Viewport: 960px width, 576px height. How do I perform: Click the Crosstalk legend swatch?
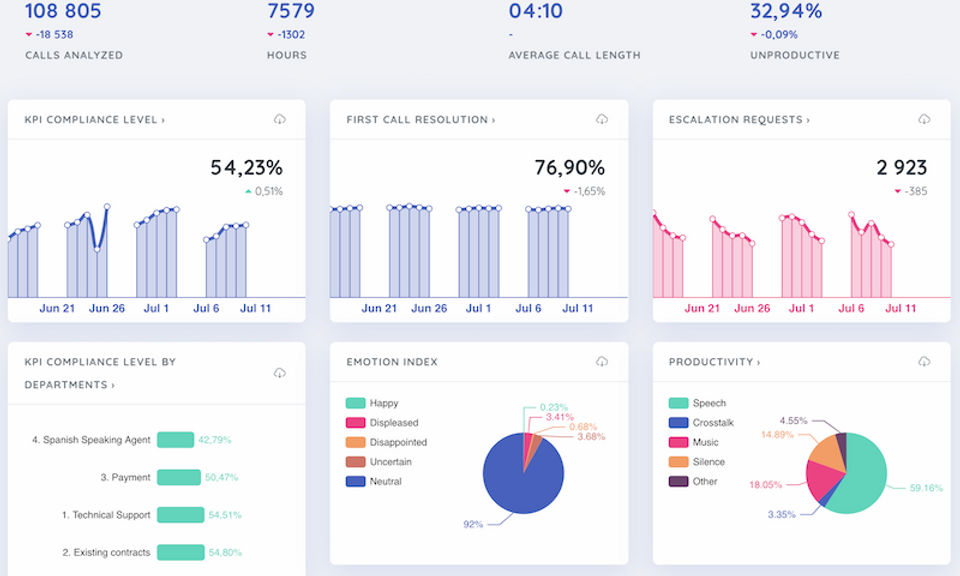(678, 422)
